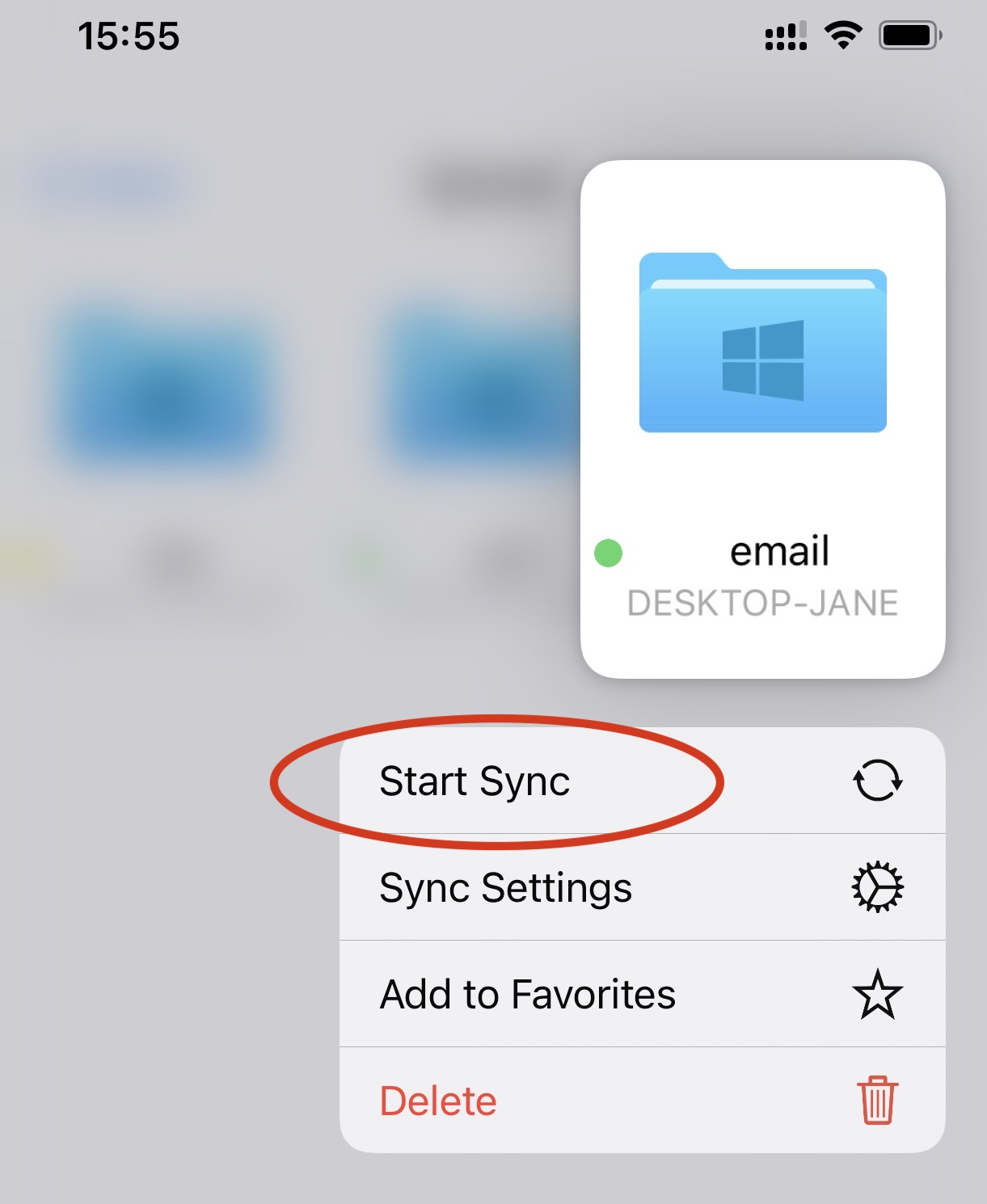Tap the green status dot beside email
987x1204 pixels.
point(608,554)
